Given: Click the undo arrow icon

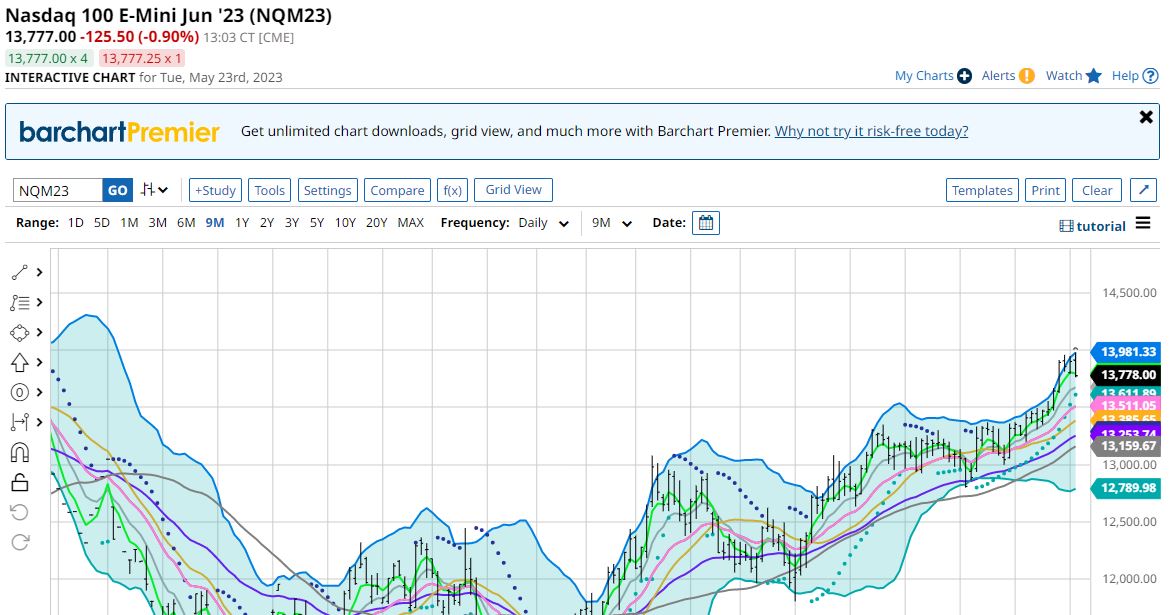Looking at the screenshot, I should (x=19, y=512).
